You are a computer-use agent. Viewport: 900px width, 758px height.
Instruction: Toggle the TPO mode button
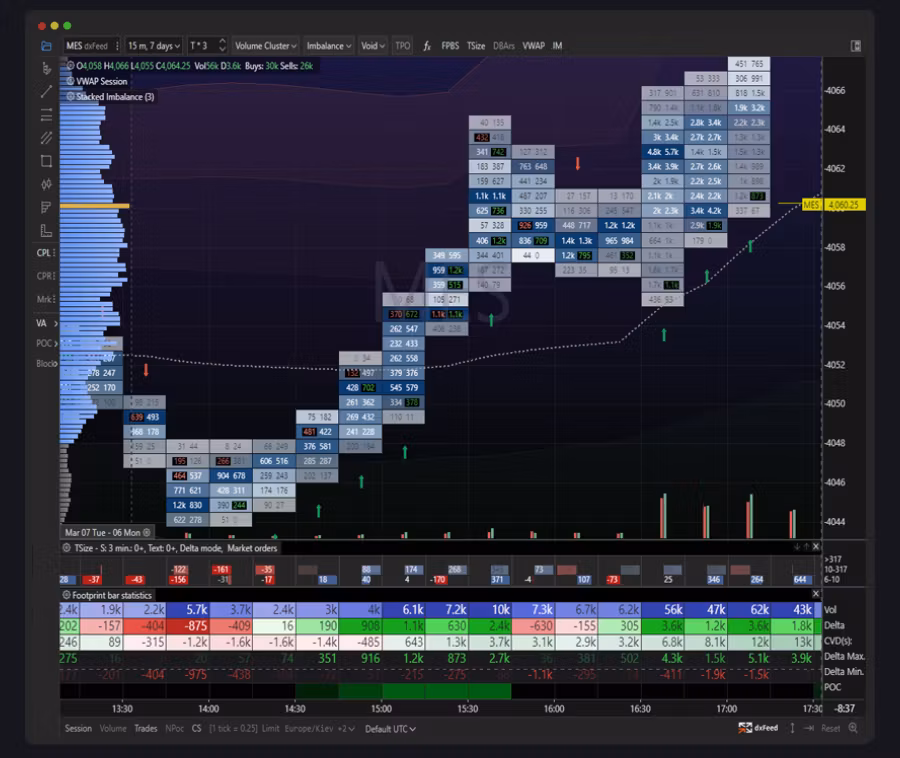[402, 46]
